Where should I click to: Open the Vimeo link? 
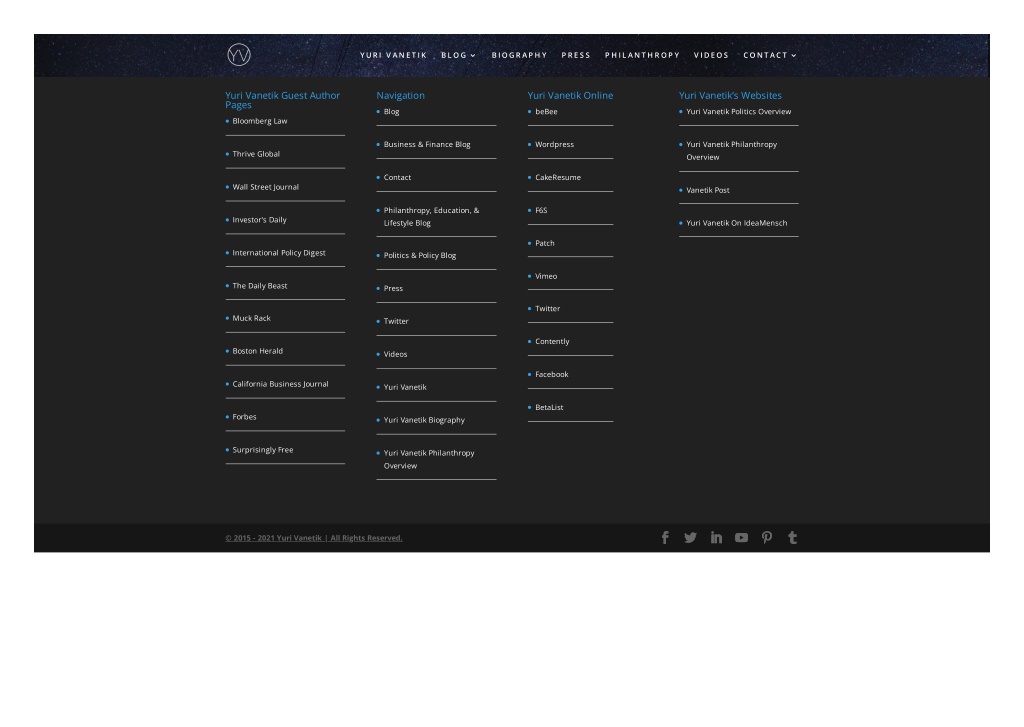click(546, 276)
